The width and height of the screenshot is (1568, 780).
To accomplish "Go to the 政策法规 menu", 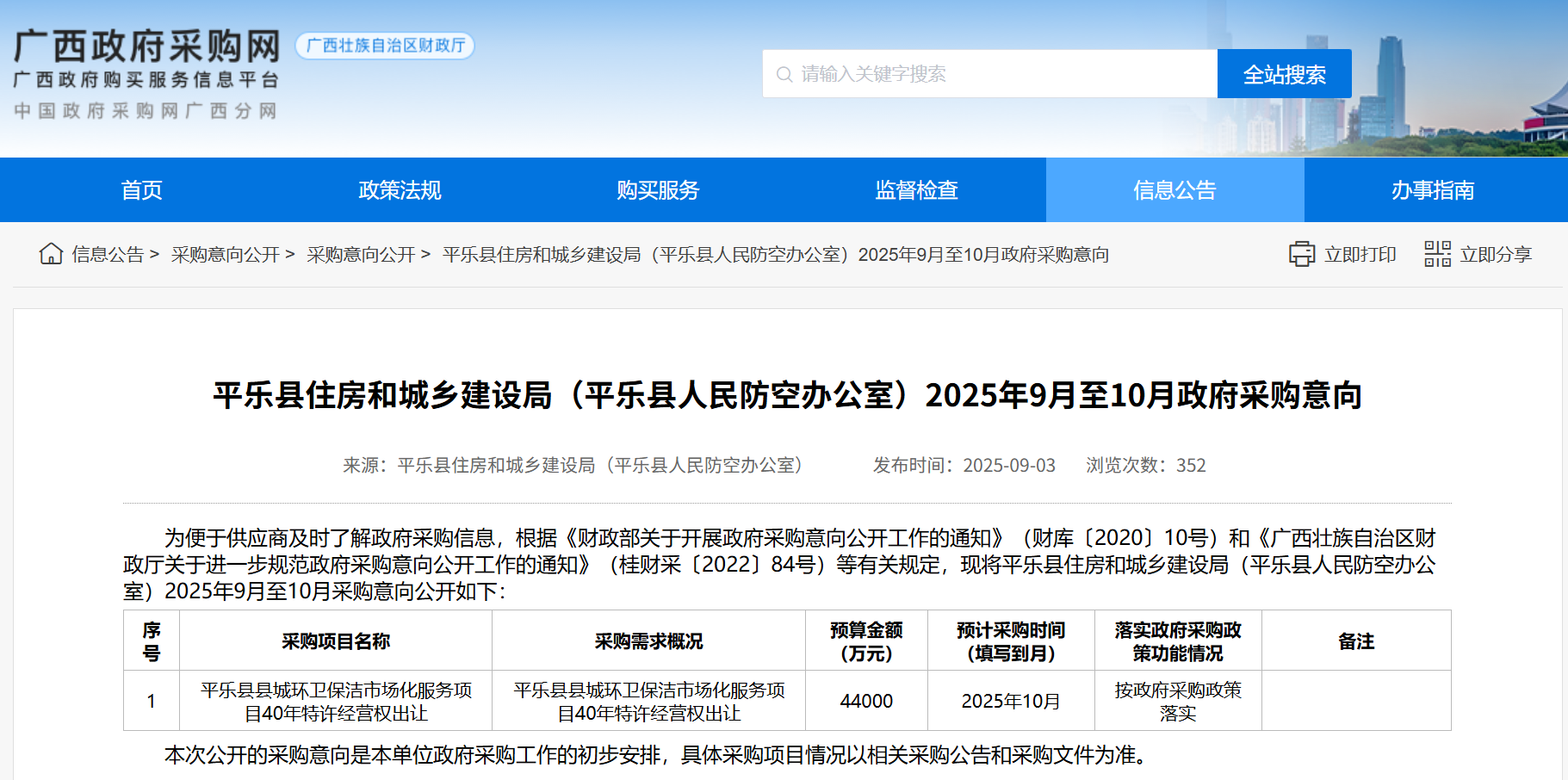I will click(400, 190).
